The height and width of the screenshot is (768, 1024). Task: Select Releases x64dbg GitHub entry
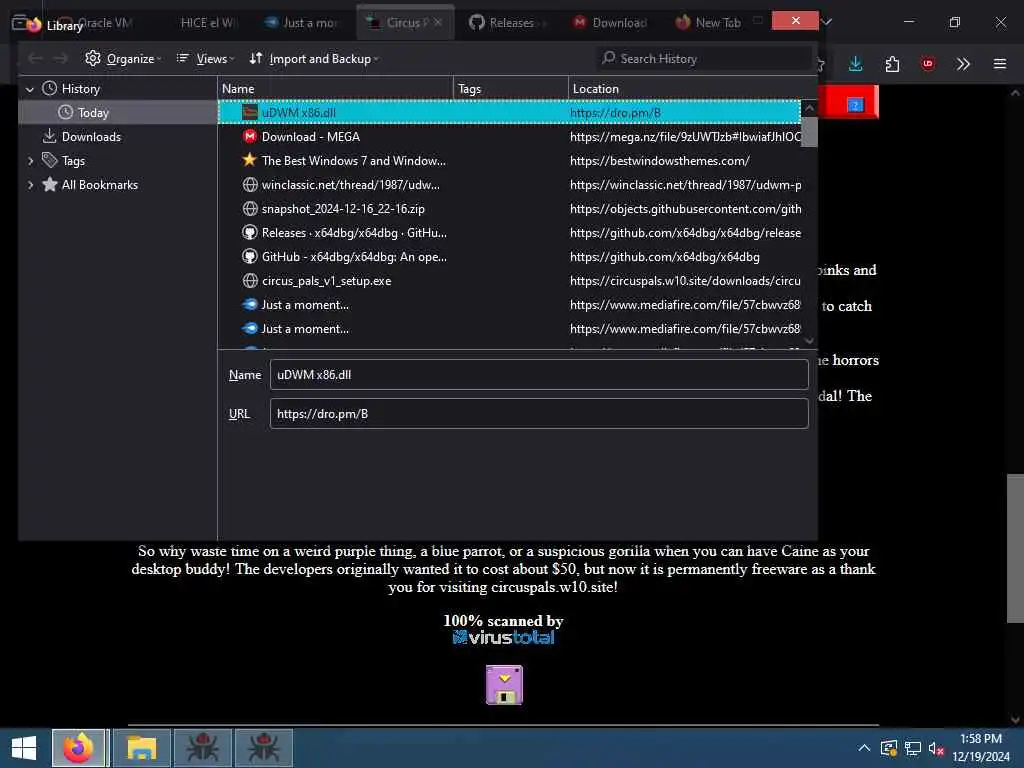pos(509,232)
